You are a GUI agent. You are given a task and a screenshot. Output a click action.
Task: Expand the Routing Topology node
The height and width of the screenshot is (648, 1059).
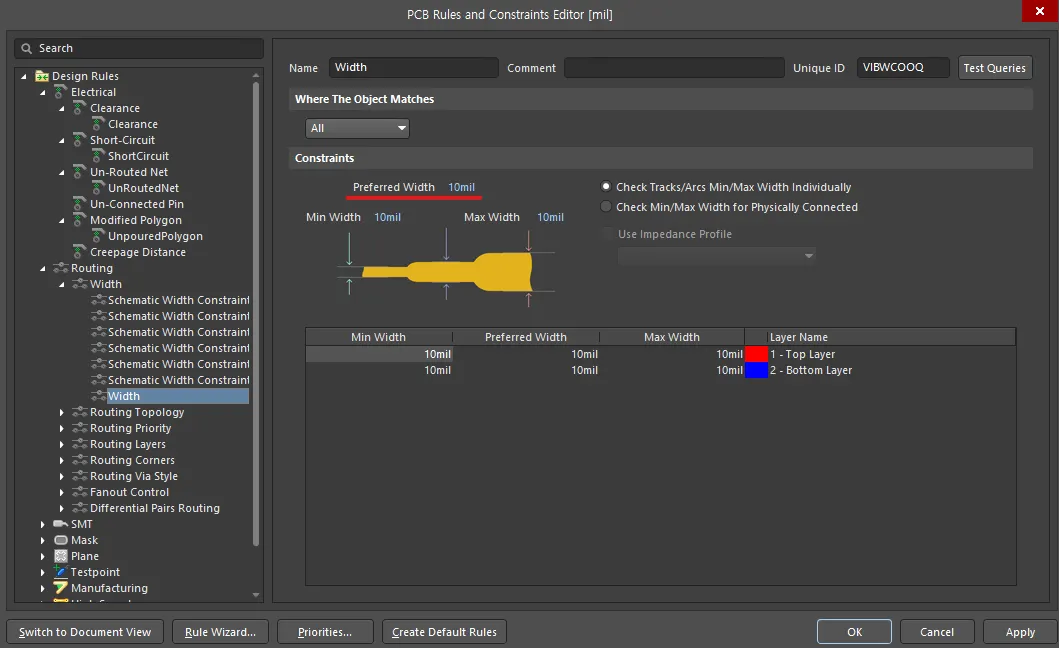(x=61, y=412)
